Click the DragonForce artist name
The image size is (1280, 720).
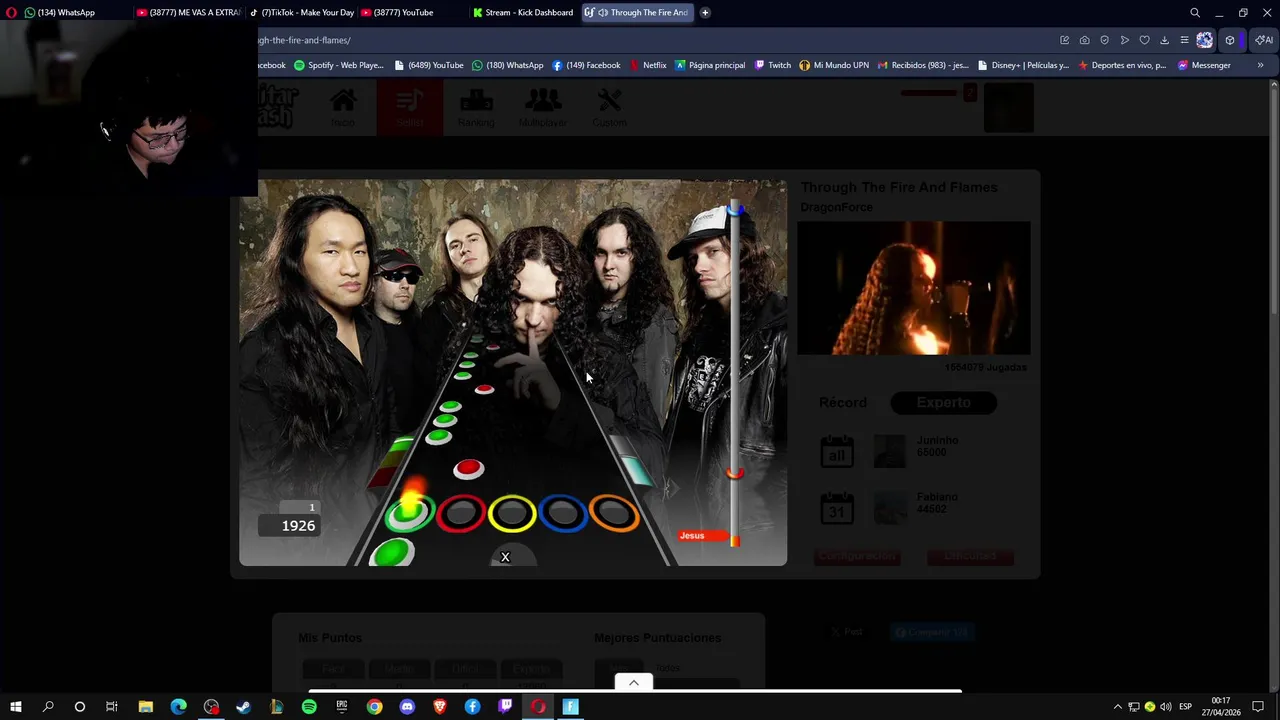(x=836, y=207)
